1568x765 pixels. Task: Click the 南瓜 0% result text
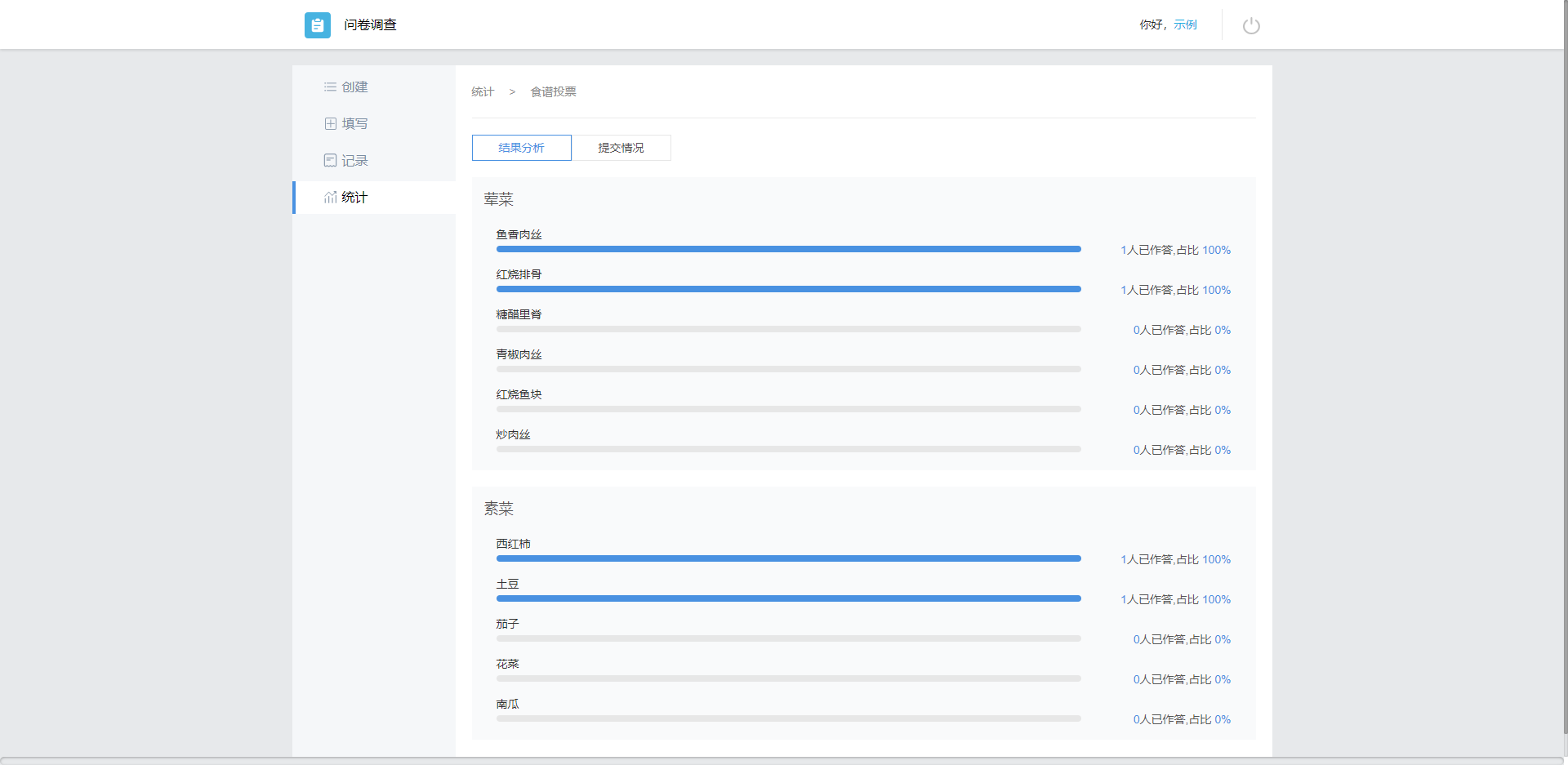click(1182, 719)
